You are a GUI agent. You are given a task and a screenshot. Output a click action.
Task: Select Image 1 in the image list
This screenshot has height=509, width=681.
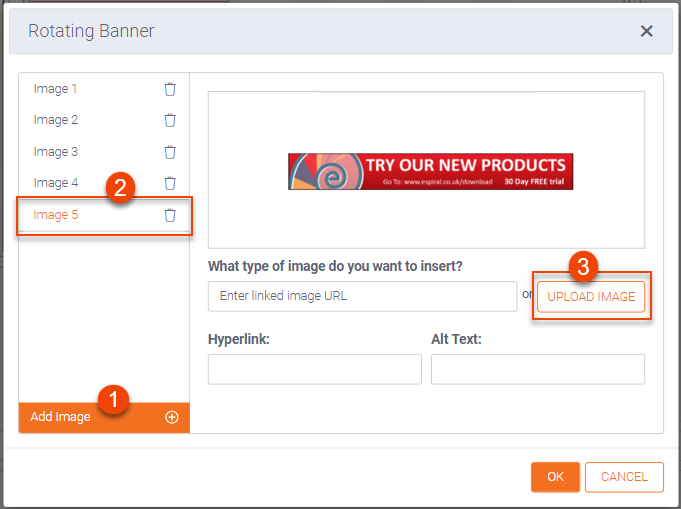click(x=56, y=89)
